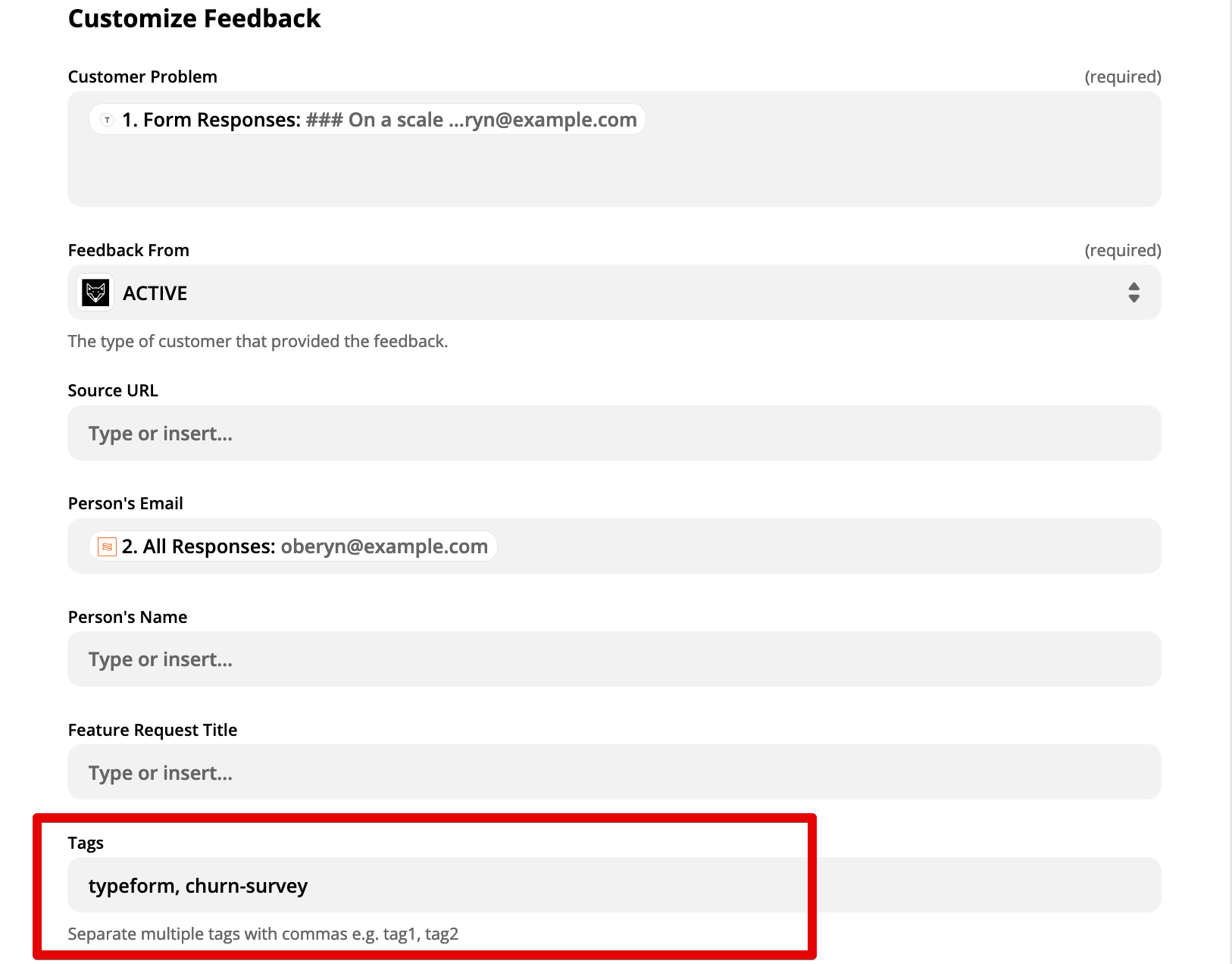
Task: Expand Feedback From using the up-down arrows
Action: pyautogui.click(x=1134, y=293)
